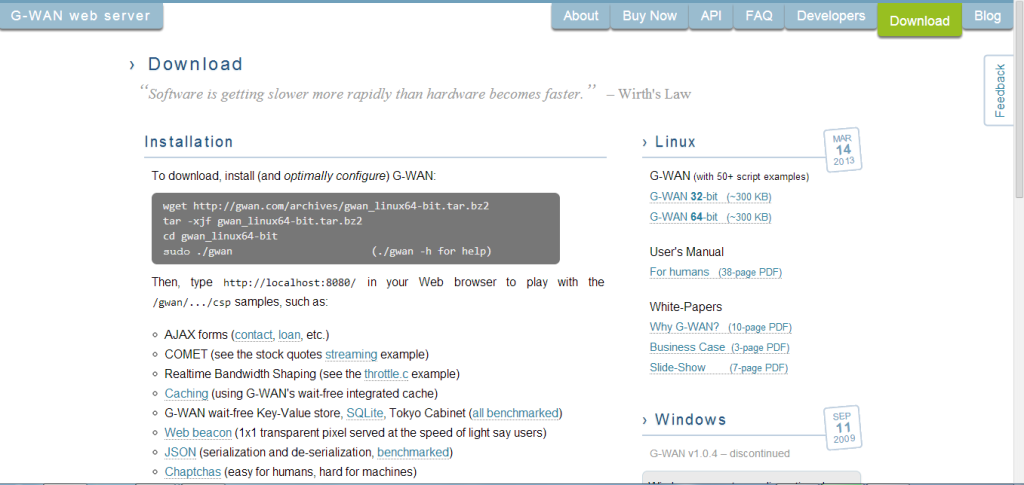Click the G-WAN web server logo button

click(81, 16)
